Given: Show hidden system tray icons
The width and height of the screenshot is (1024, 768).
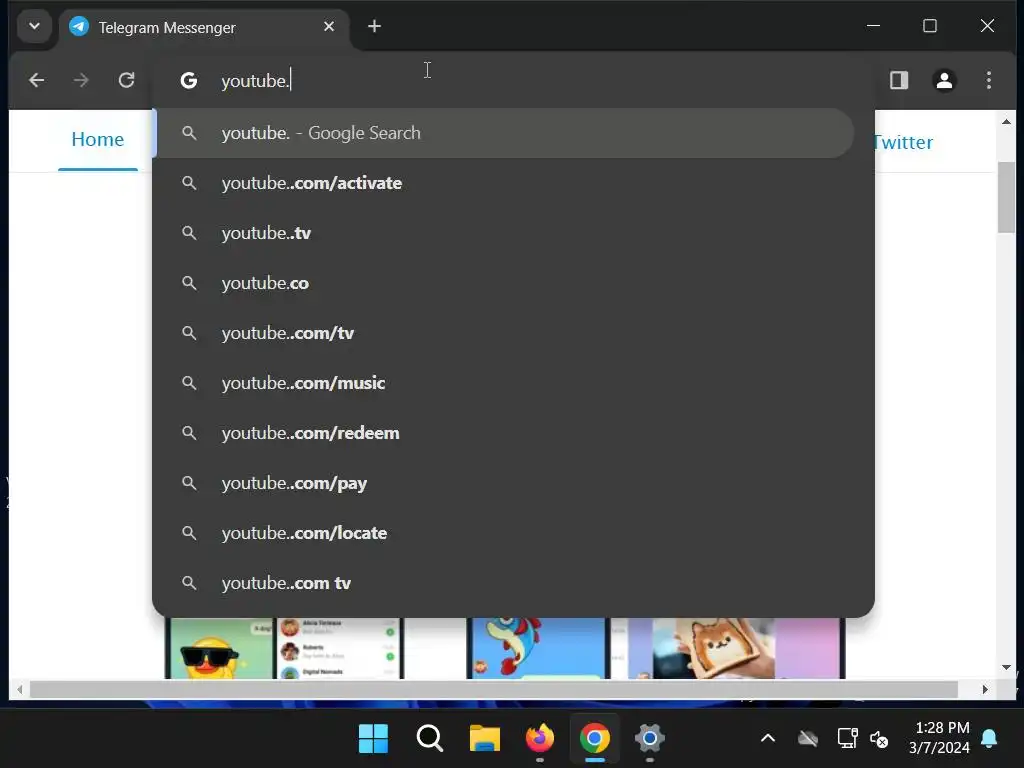Looking at the screenshot, I should click(768, 739).
